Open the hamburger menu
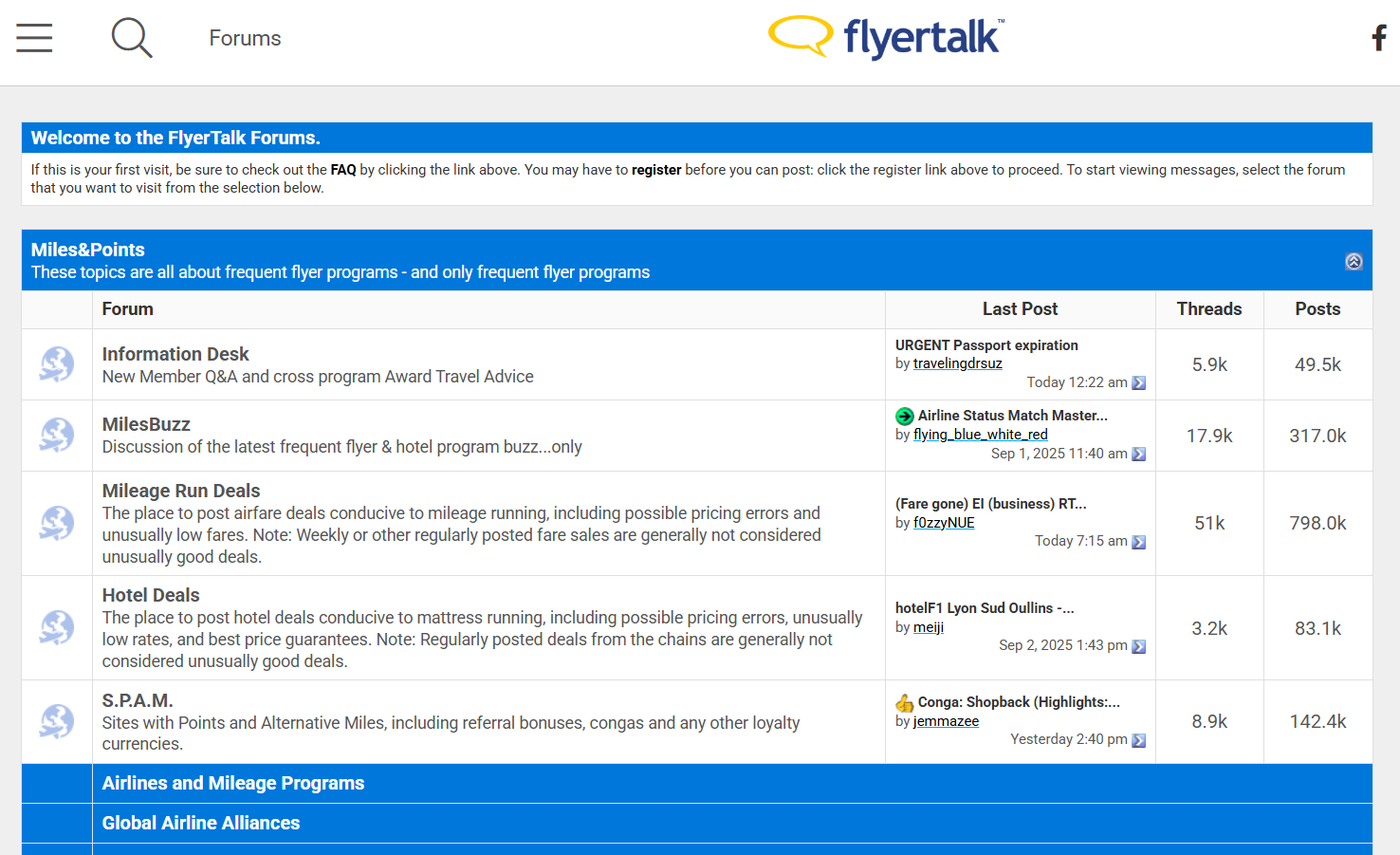This screenshot has width=1400, height=855. pyautogui.click(x=34, y=38)
